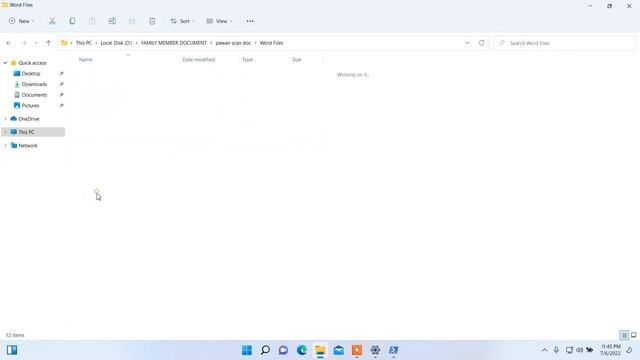Open Desktop in Quick access
This screenshot has width=640, height=360.
(31, 73)
